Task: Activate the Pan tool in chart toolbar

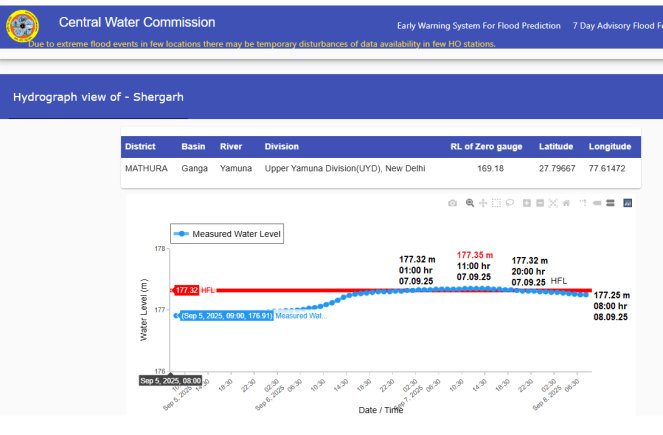Action: coord(483,203)
